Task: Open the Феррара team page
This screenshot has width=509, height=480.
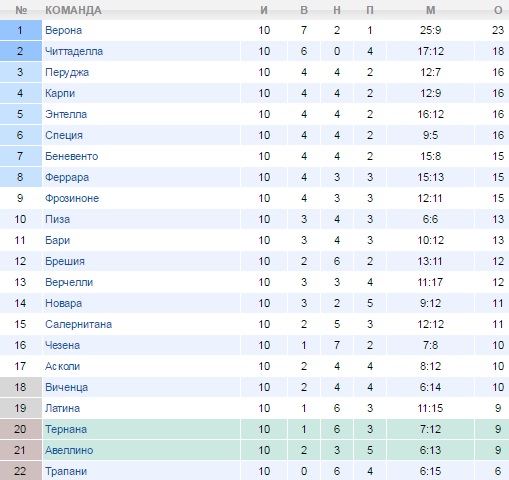Action: pos(67,177)
